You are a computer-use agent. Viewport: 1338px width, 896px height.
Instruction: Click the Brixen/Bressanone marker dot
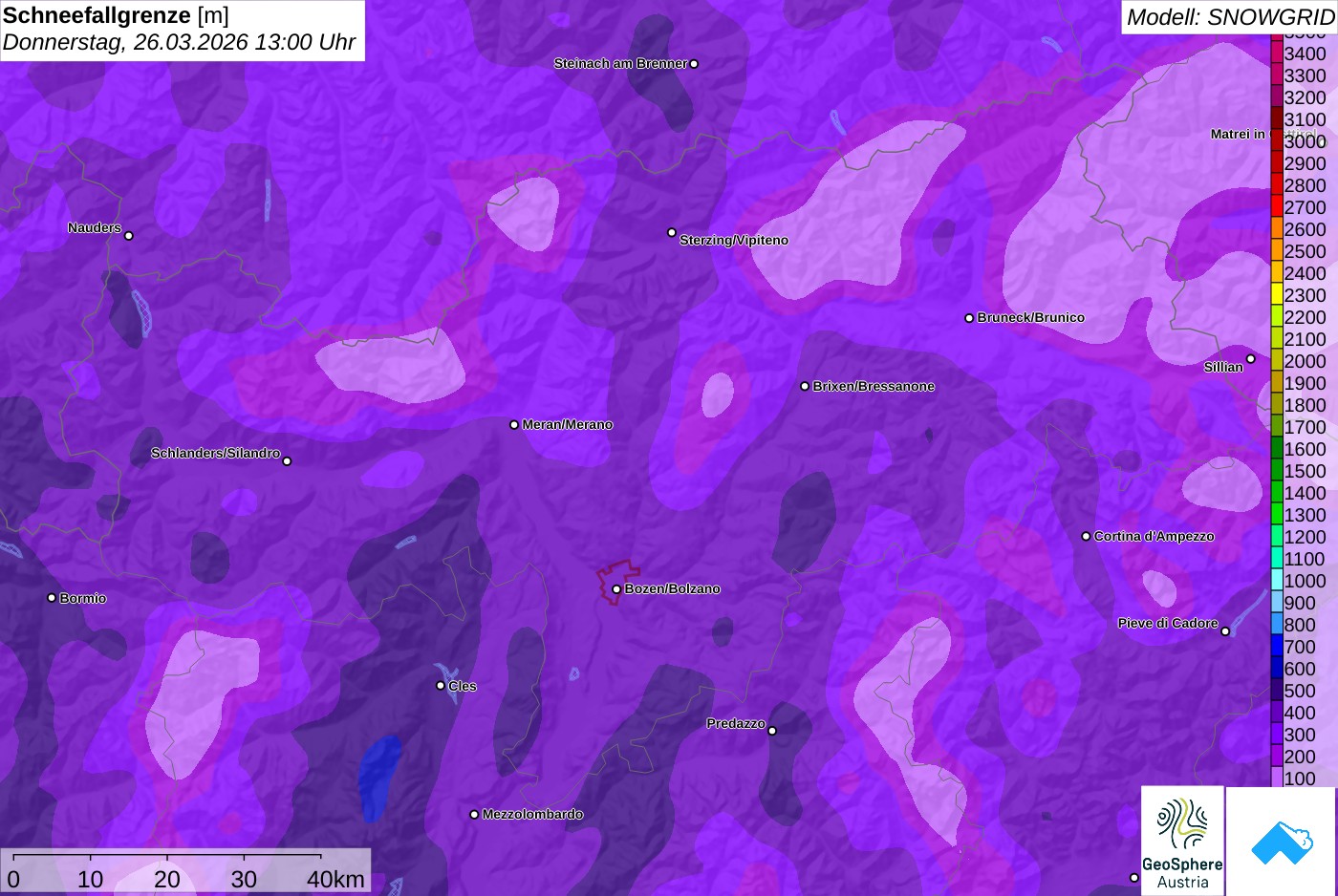click(x=805, y=386)
